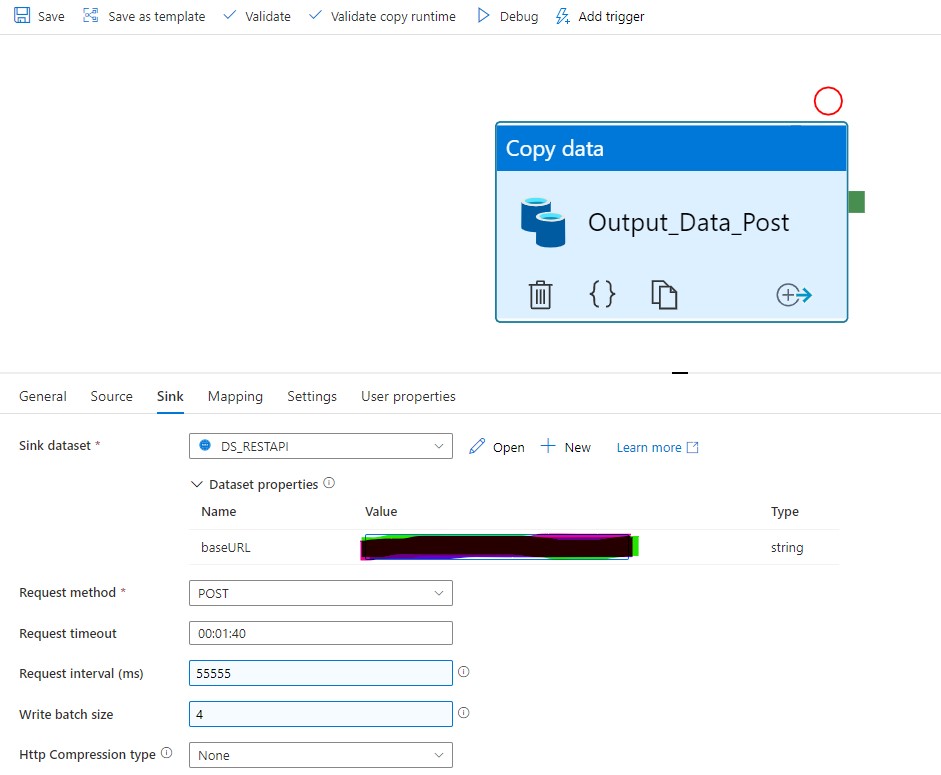Click inside the Write batch size field

pos(320,713)
